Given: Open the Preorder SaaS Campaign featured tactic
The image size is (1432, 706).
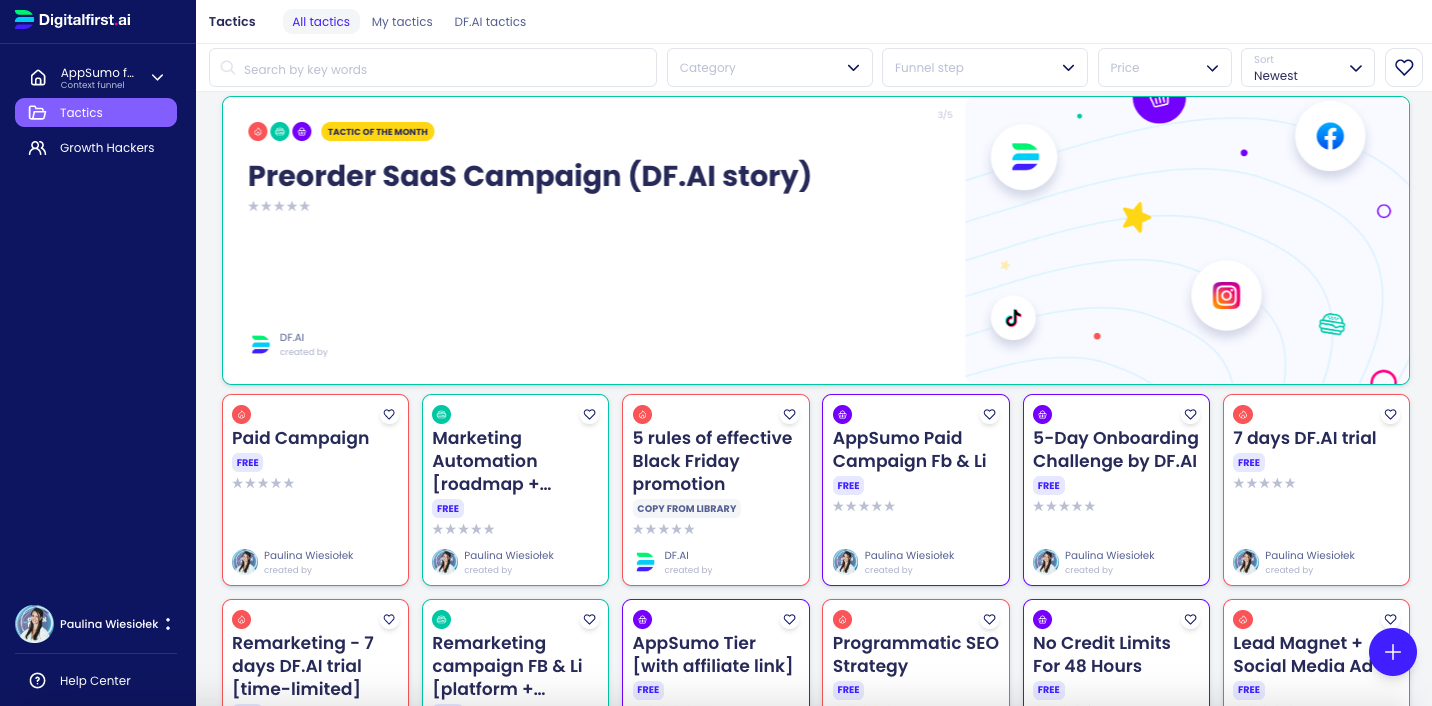Looking at the screenshot, I should click(529, 176).
